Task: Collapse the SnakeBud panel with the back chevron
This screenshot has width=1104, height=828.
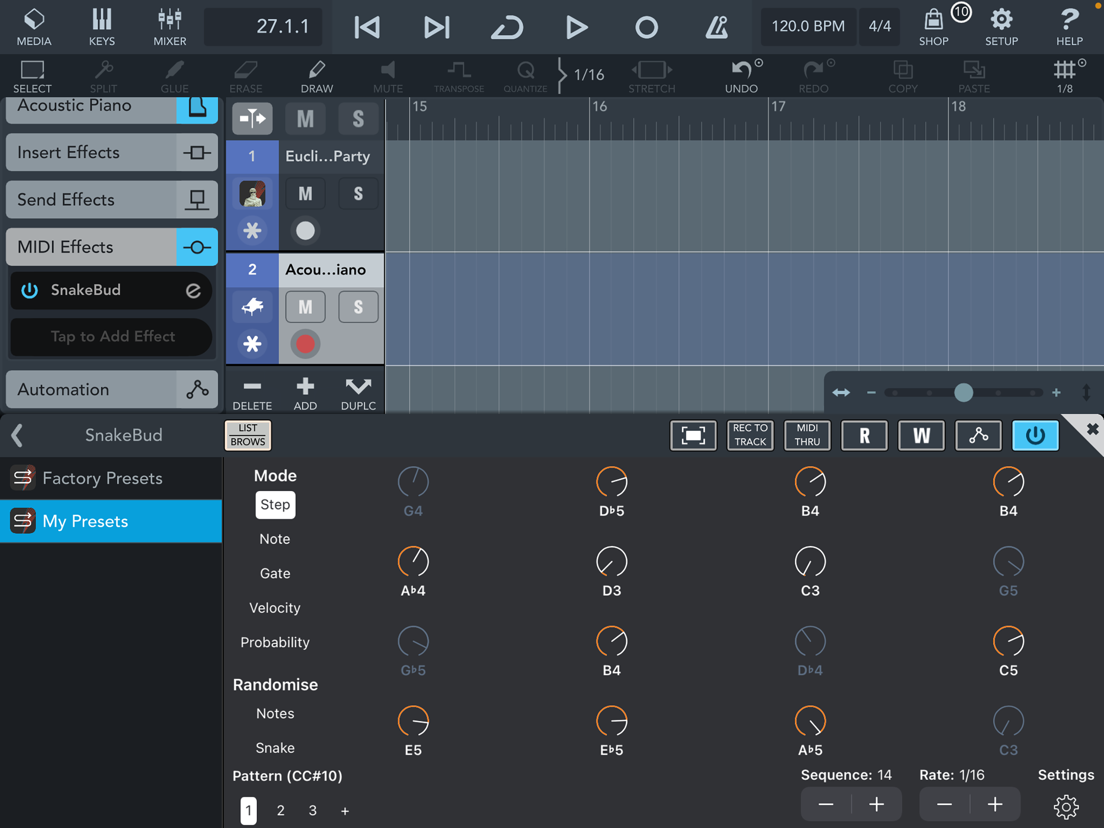Action: 16,435
